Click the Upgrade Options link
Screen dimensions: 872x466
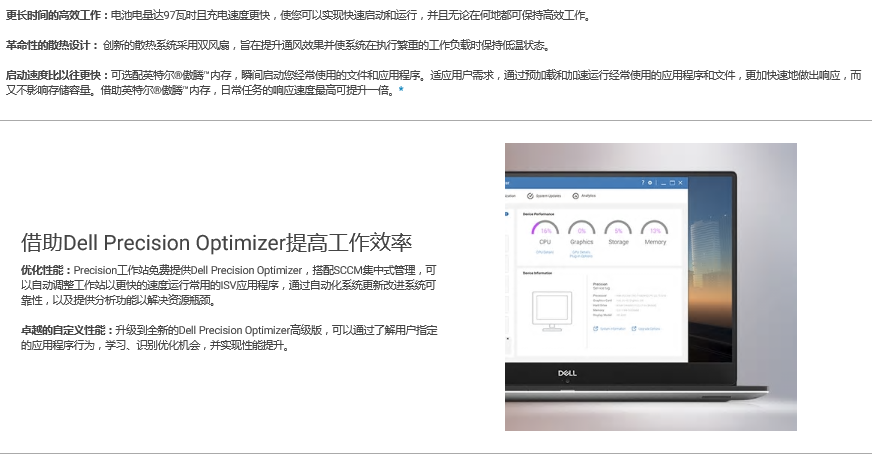[648, 328]
